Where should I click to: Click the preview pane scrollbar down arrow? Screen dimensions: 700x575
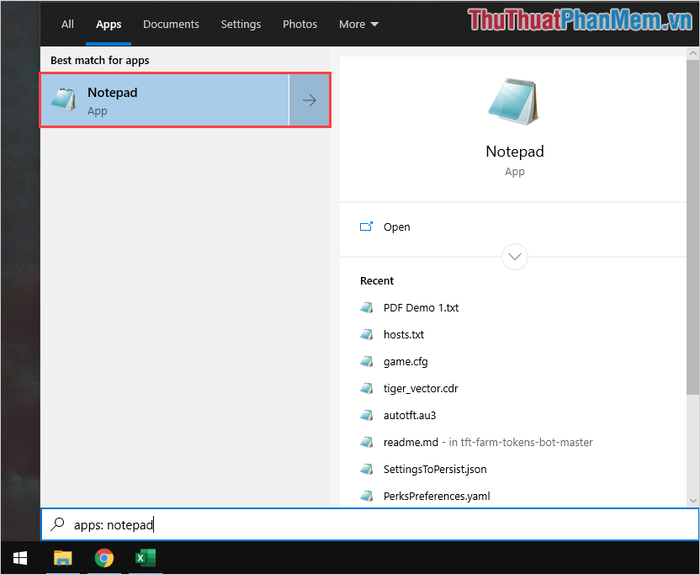(692, 500)
